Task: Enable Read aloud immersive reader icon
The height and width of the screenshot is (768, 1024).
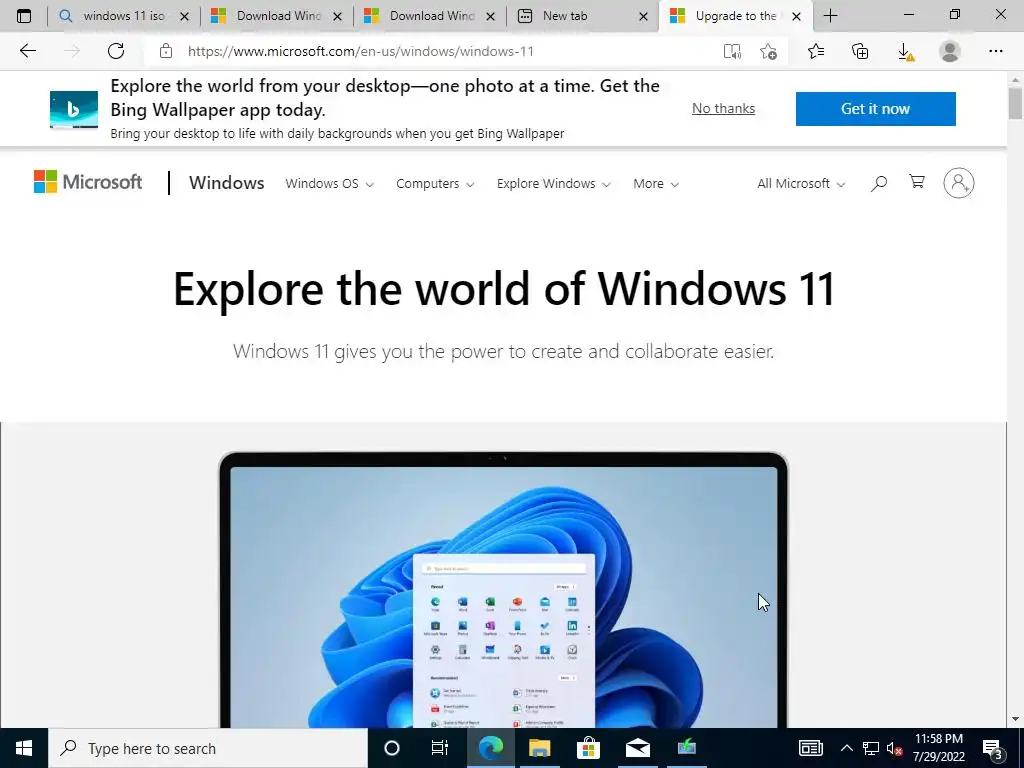Action: 732,52
